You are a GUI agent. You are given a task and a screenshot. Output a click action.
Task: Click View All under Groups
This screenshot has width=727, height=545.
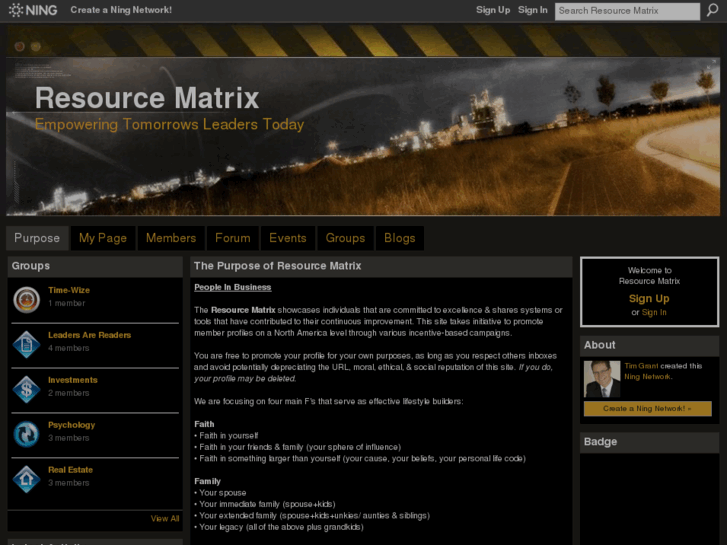165,518
